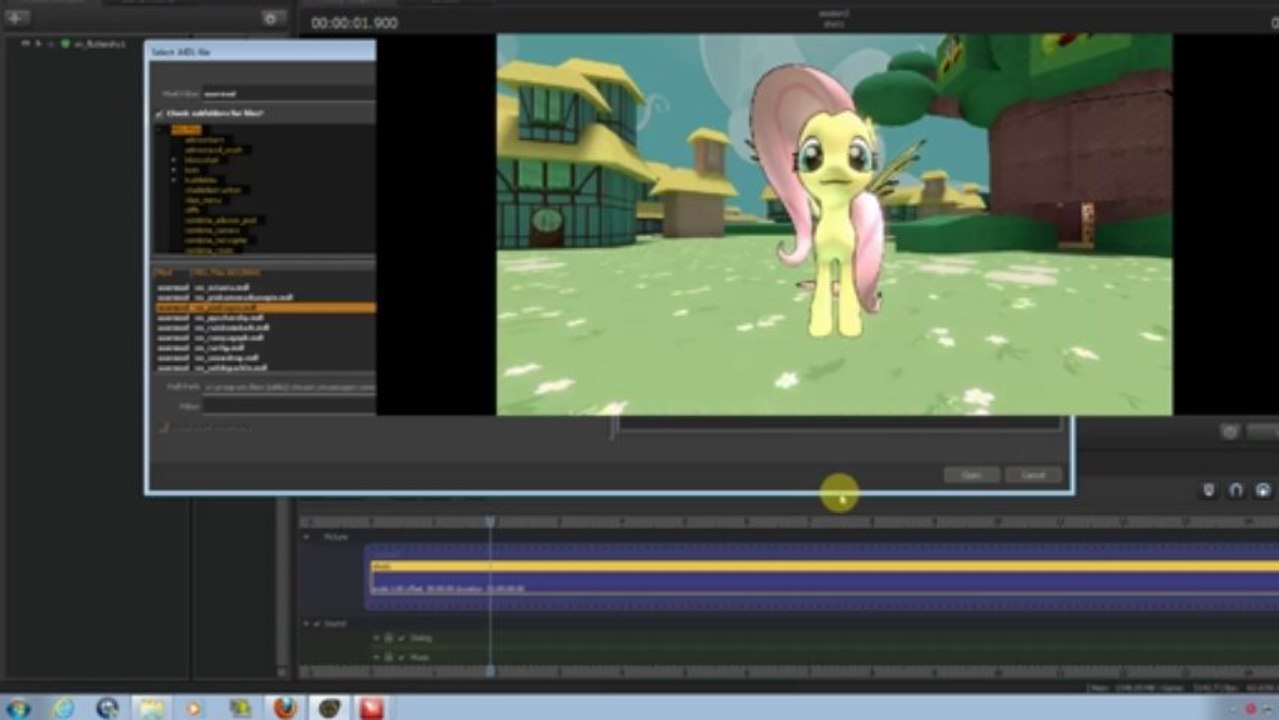The width and height of the screenshot is (1279, 720).
Task: Toggle the 'Check subfolders for files' checkbox
Action: click(x=160, y=114)
